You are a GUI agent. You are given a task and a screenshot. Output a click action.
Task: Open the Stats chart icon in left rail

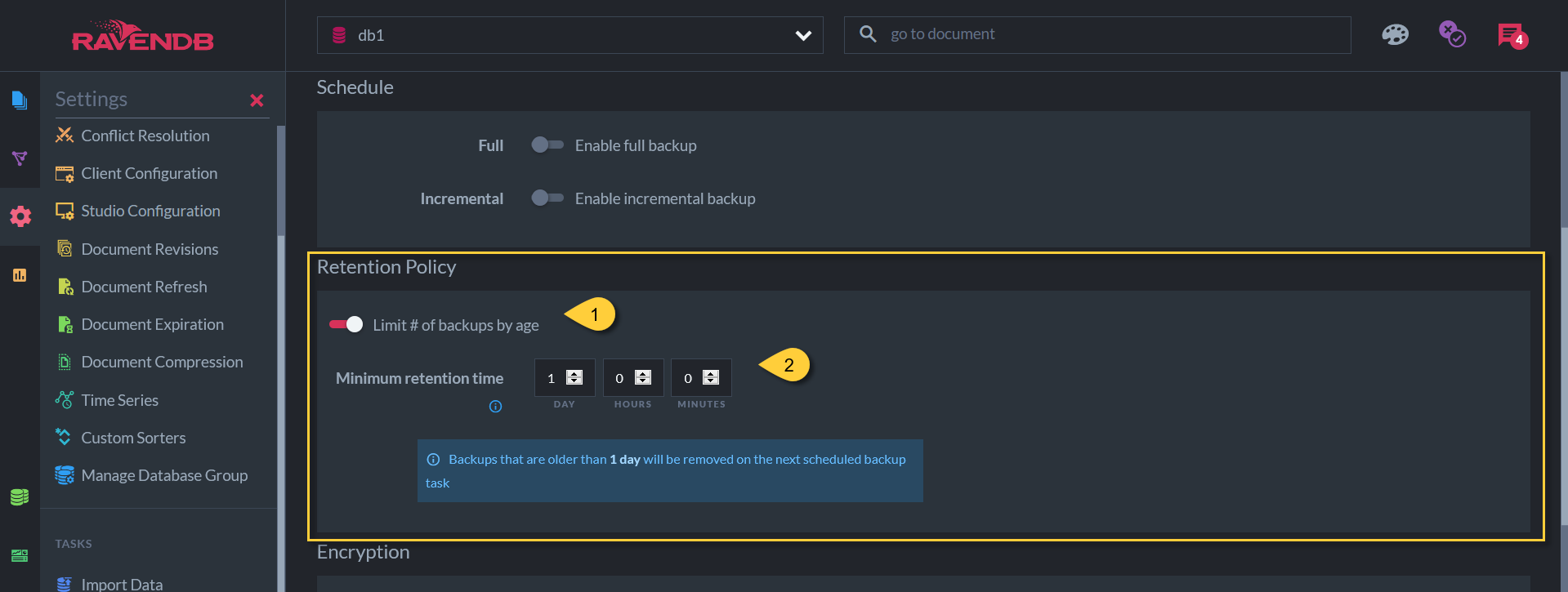point(20,275)
